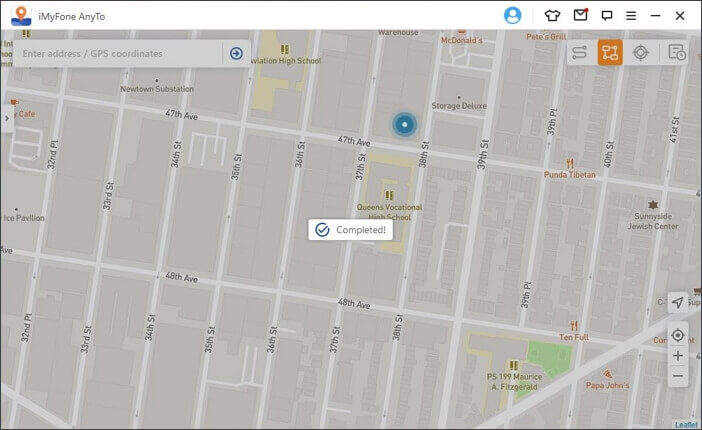
Task: Focus the address / GPS coordinates field
Action: click(117, 54)
